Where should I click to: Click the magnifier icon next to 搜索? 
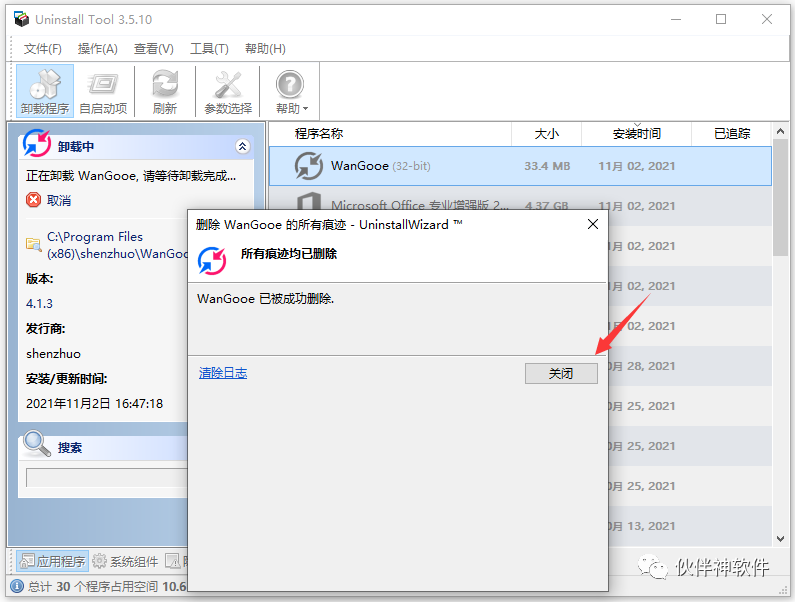point(37,443)
